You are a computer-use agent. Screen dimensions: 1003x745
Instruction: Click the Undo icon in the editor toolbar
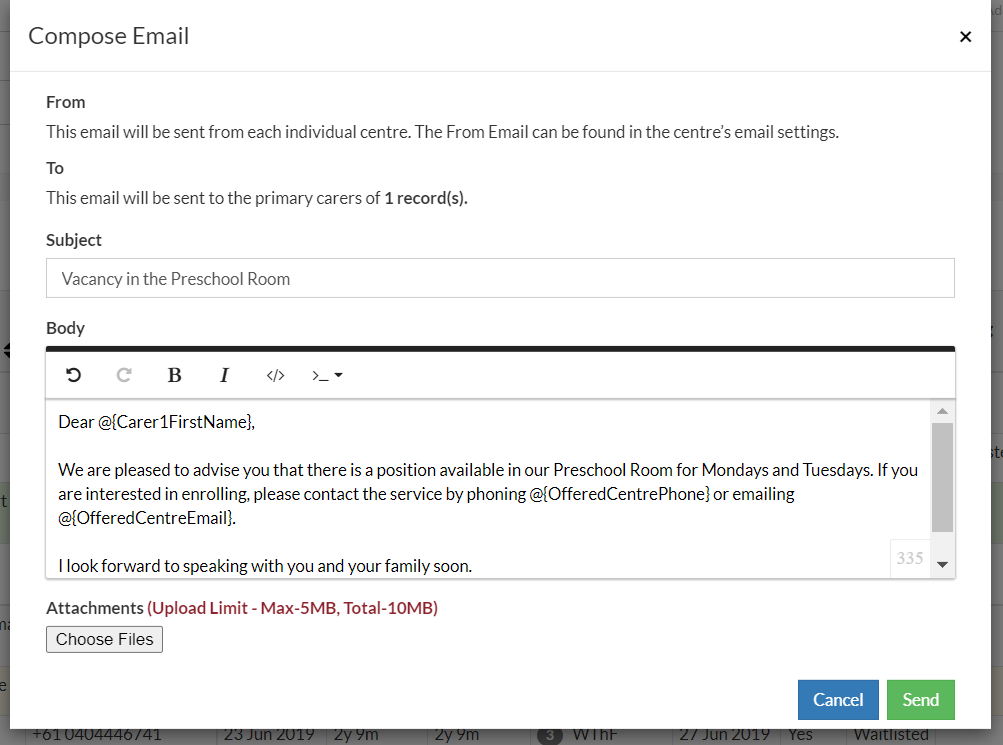(x=73, y=375)
